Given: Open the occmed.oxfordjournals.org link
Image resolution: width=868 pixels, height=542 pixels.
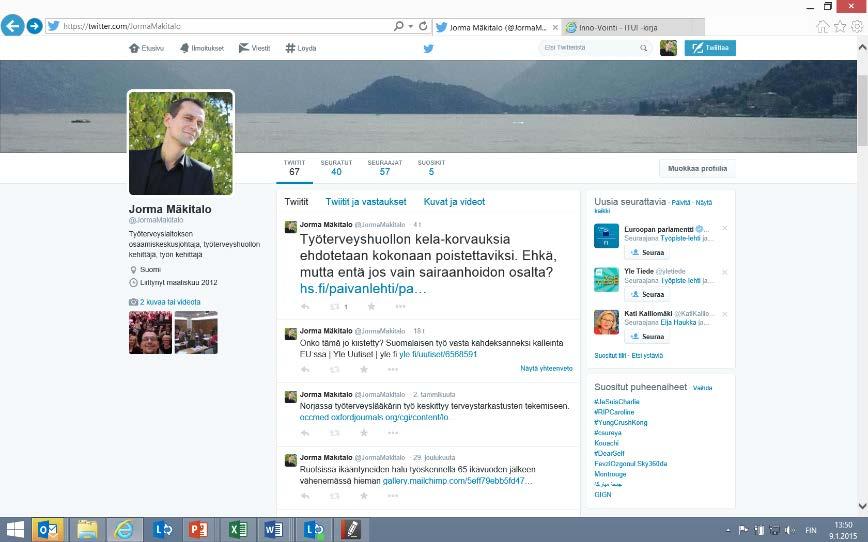Looking at the screenshot, I should coord(374,417).
